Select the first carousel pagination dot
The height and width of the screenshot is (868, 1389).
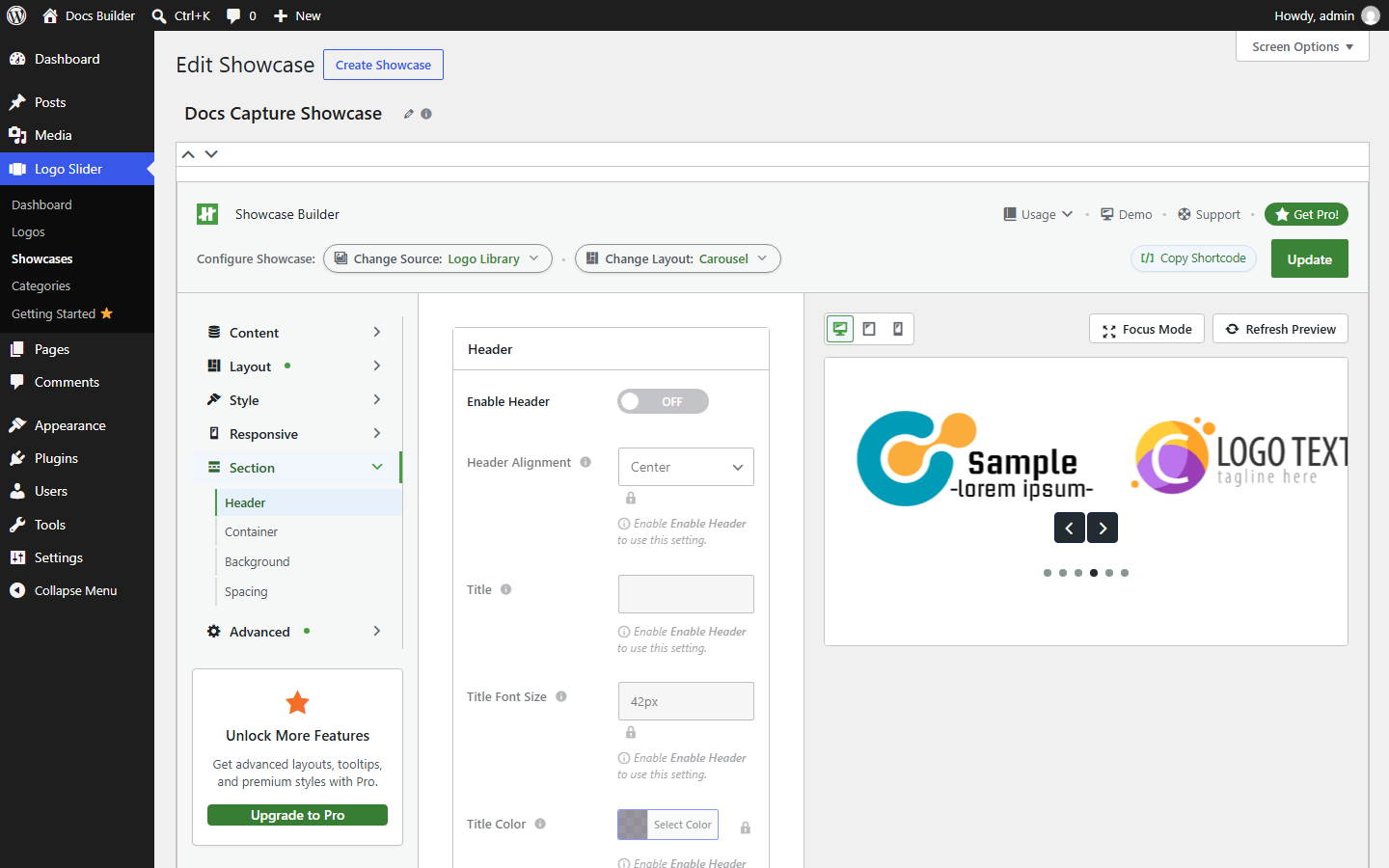tap(1048, 573)
